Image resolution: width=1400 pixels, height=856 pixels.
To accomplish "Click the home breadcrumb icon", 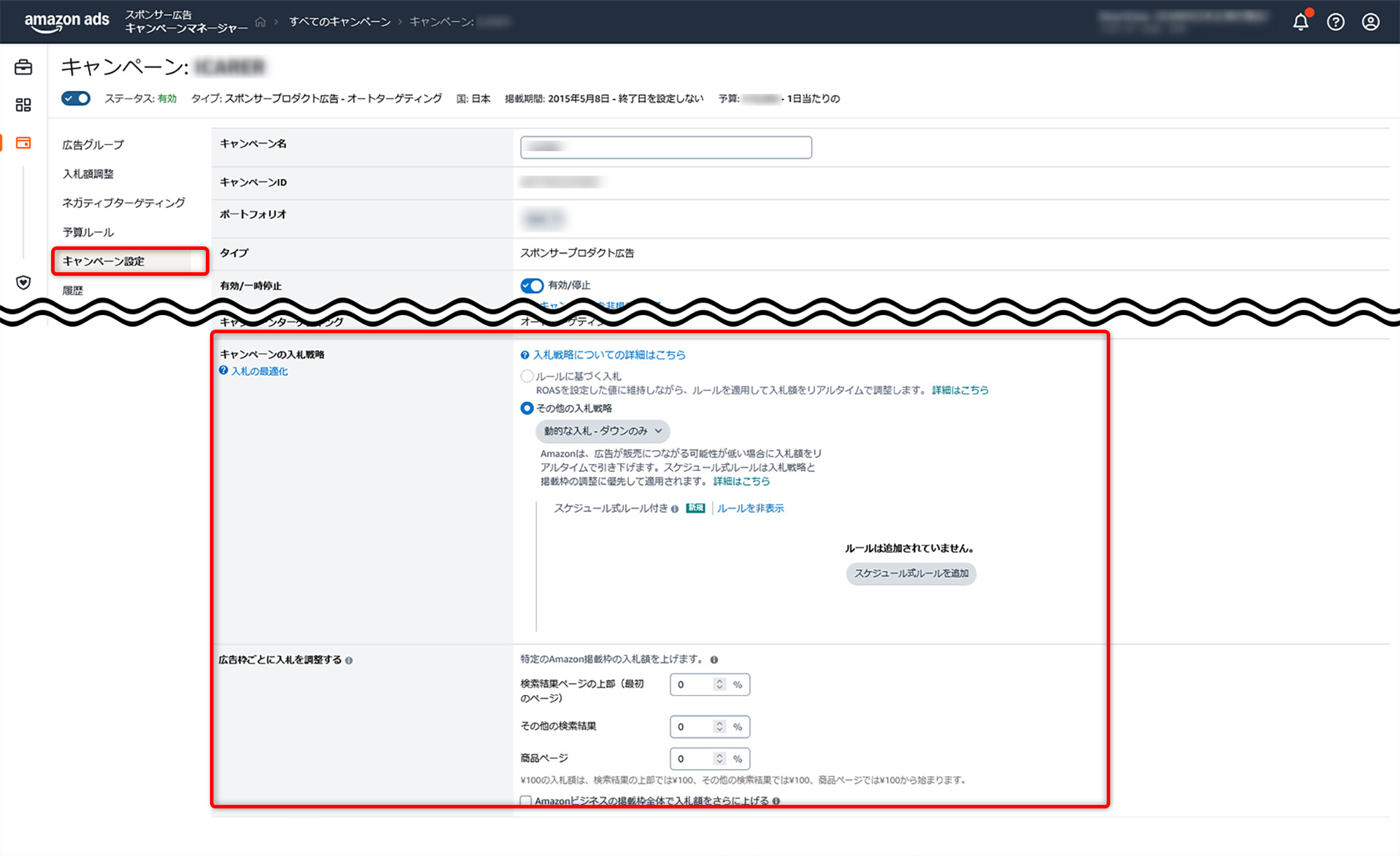I will (x=260, y=22).
